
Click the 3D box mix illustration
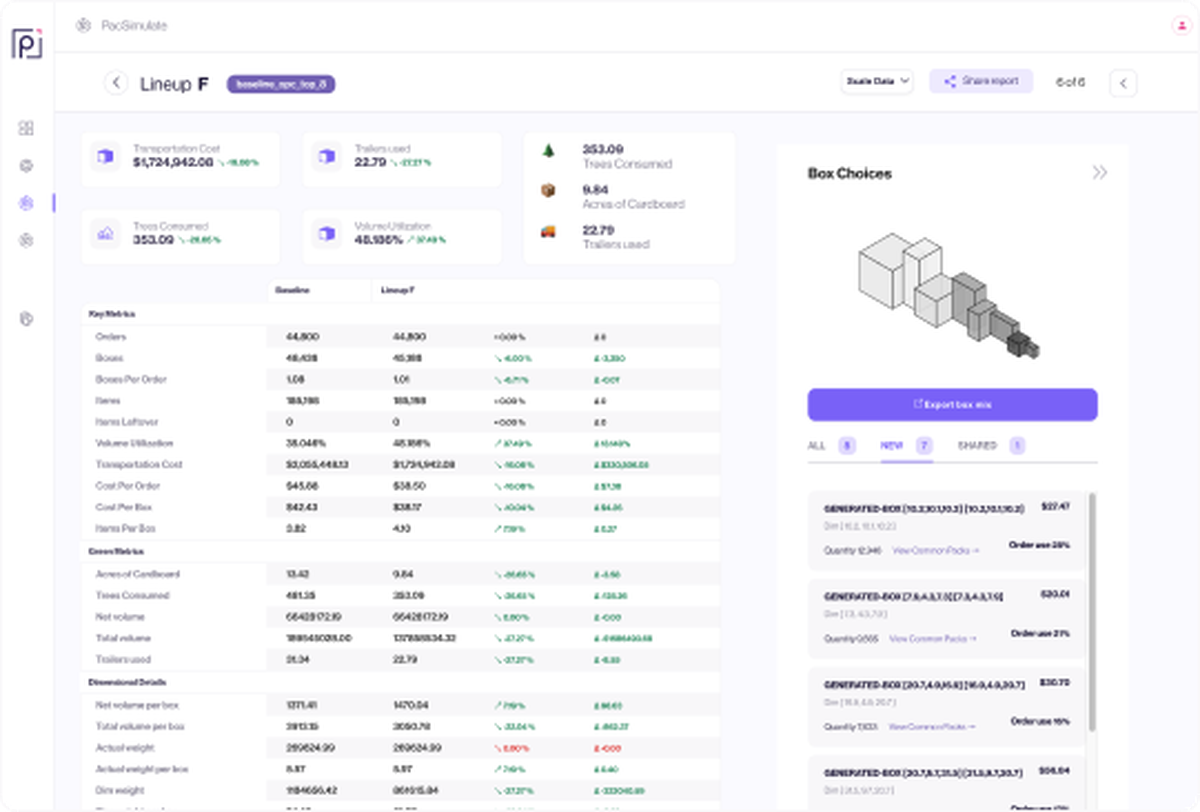[948, 296]
